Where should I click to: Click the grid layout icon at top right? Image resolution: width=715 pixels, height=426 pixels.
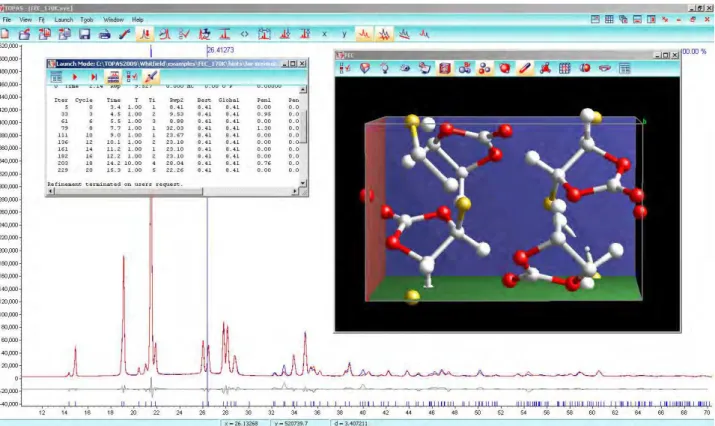[x=609, y=20]
